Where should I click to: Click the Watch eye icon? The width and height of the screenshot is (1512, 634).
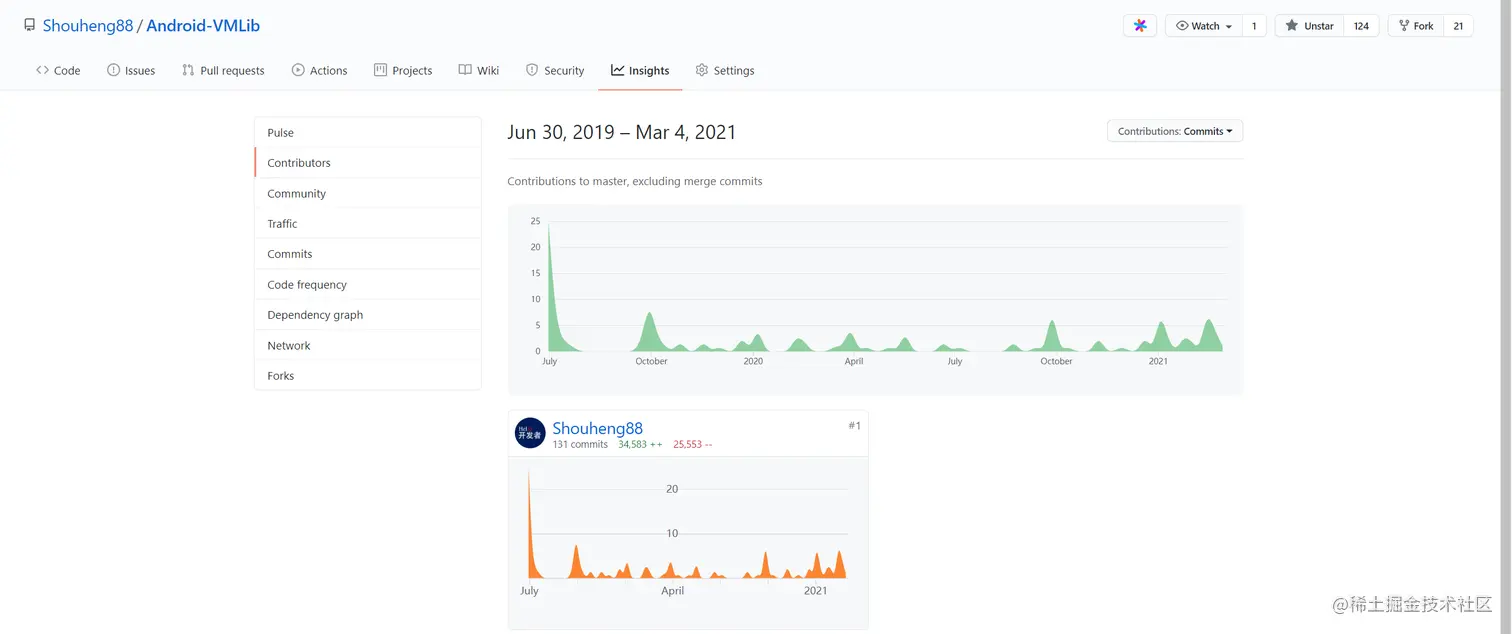coord(1182,26)
